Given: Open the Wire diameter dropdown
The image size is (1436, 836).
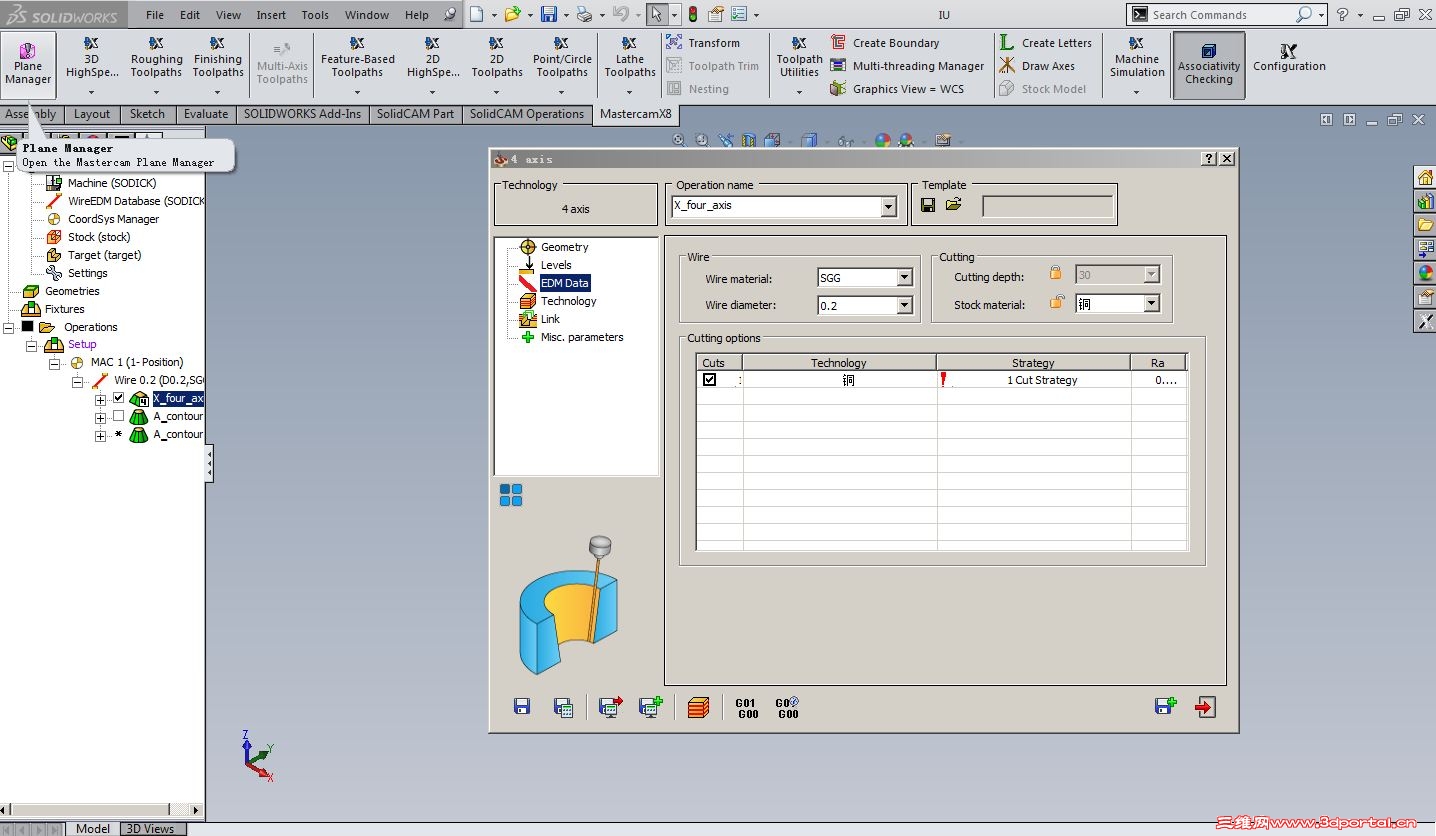Looking at the screenshot, I should pos(904,306).
